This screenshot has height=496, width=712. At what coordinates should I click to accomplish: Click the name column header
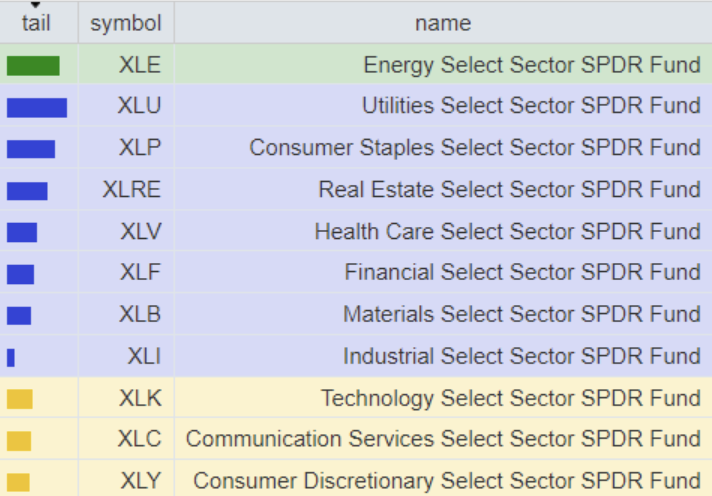[442, 22]
